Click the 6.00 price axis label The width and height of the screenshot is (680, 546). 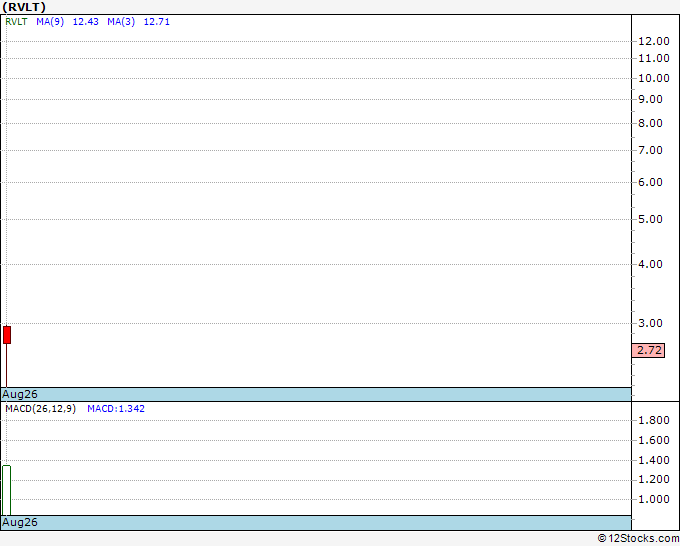click(650, 182)
